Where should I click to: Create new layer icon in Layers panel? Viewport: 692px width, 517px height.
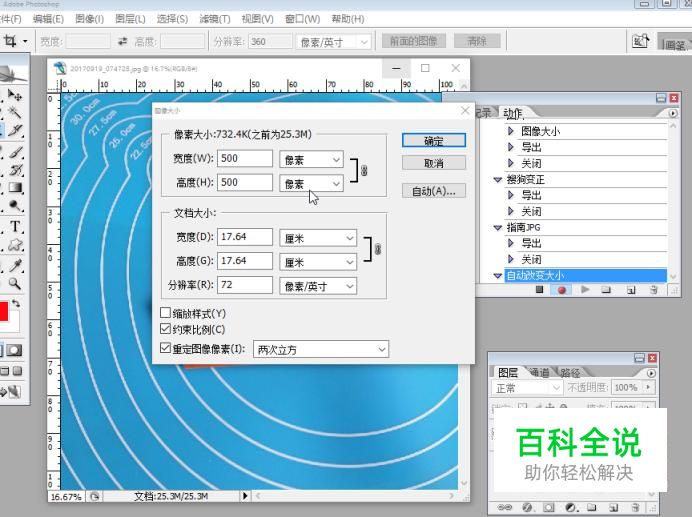(x=613, y=507)
